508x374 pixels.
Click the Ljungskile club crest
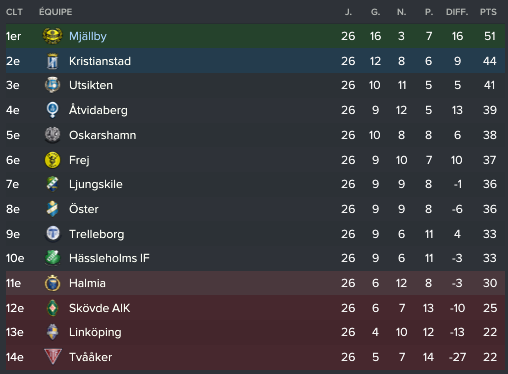point(52,184)
